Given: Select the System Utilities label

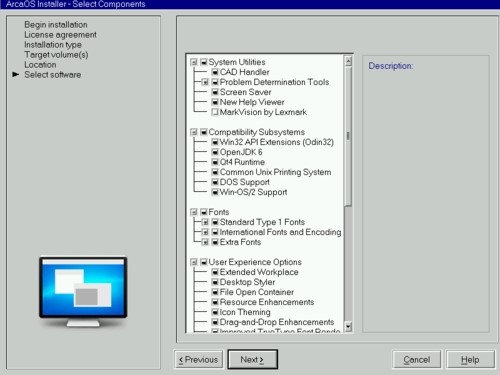Looking at the screenshot, I should (237, 62).
